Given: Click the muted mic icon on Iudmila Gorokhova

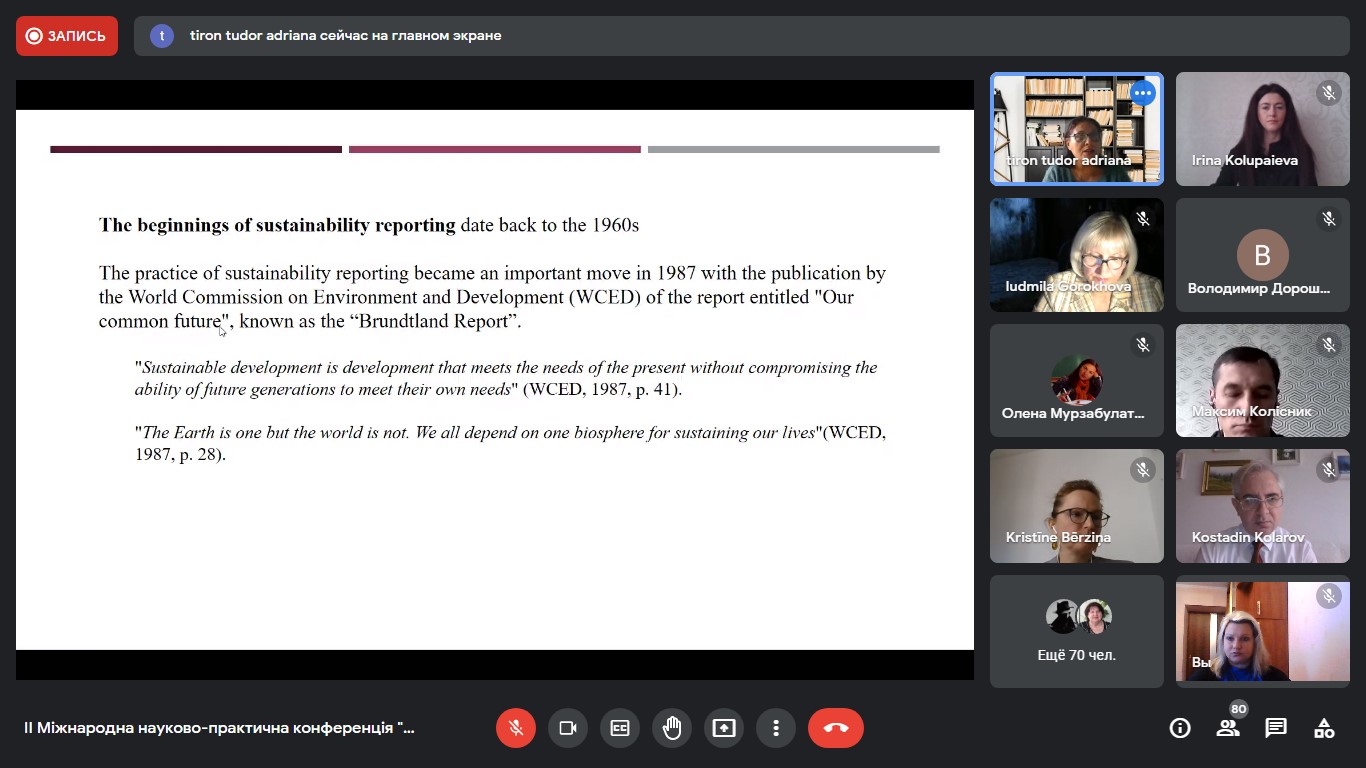Looking at the screenshot, I should 1142,219.
